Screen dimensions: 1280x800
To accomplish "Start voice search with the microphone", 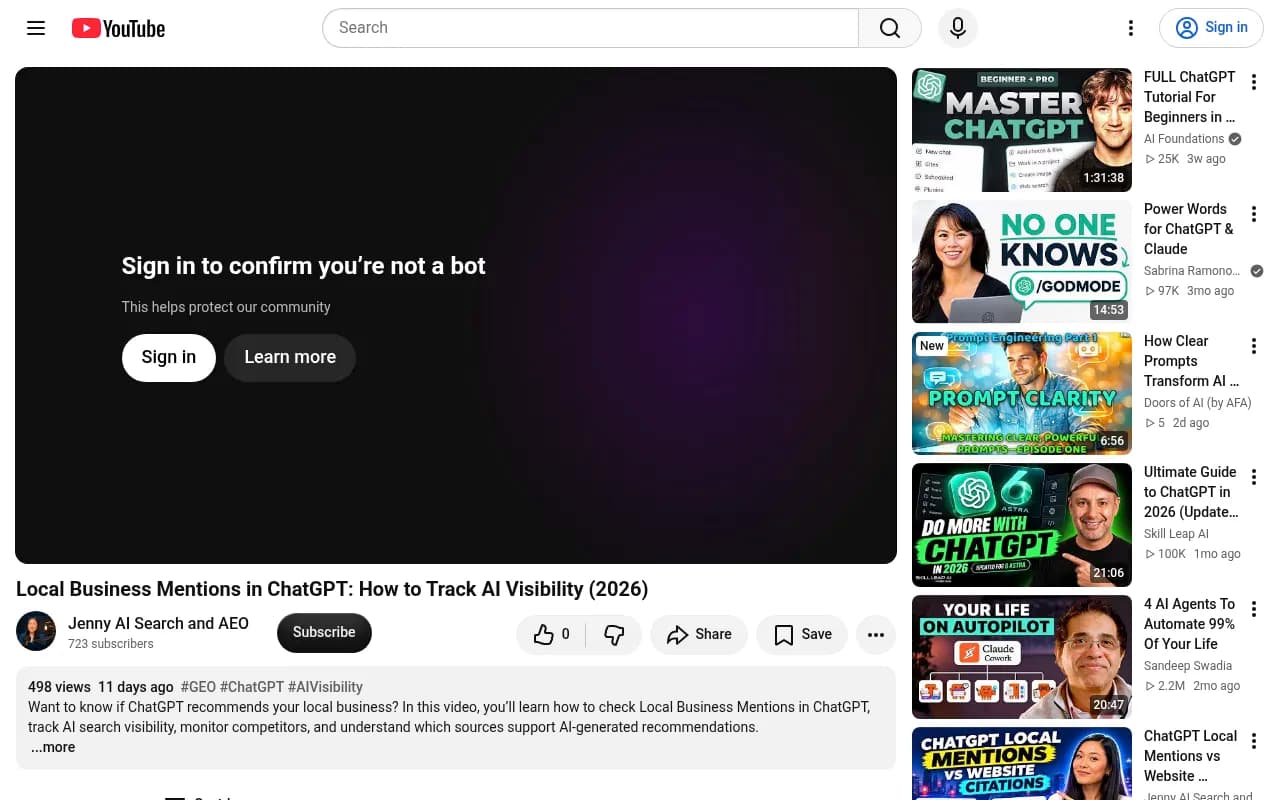I will pos(958,28).
